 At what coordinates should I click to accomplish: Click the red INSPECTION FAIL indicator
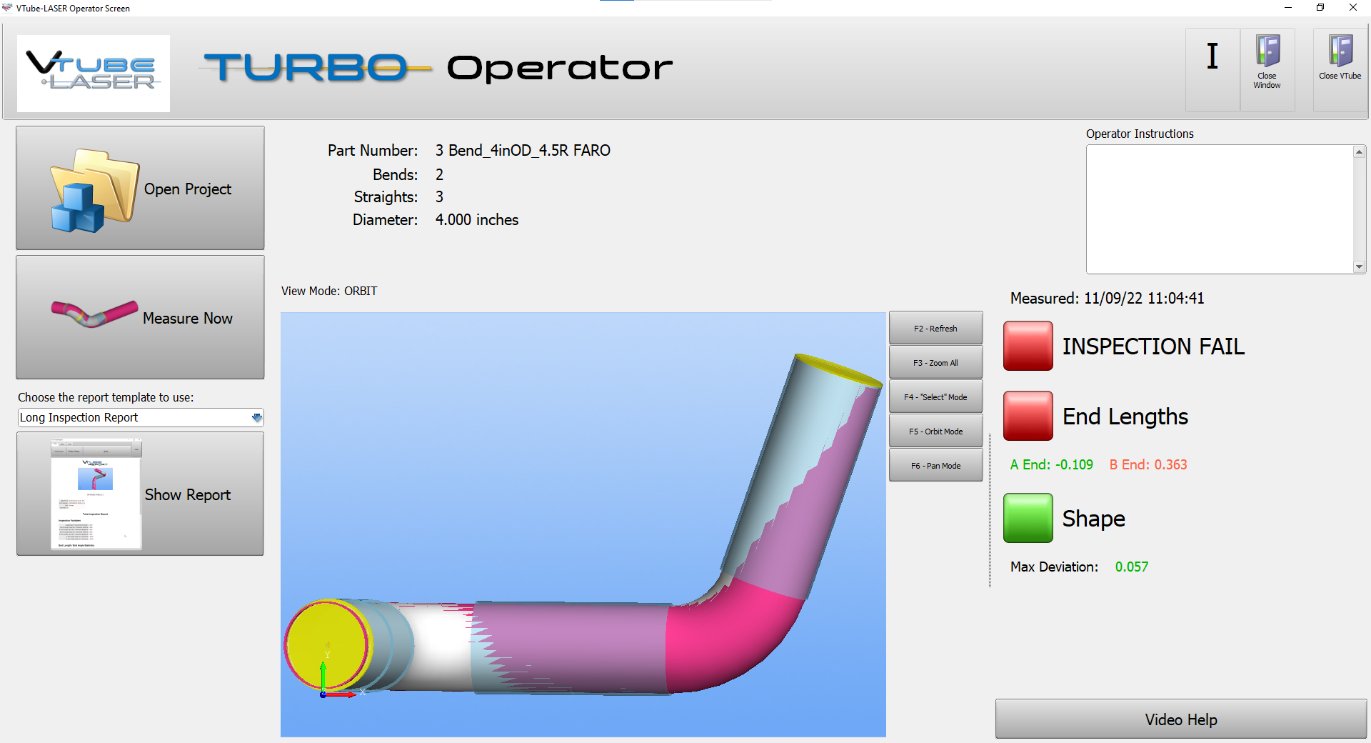(1028, 346)
